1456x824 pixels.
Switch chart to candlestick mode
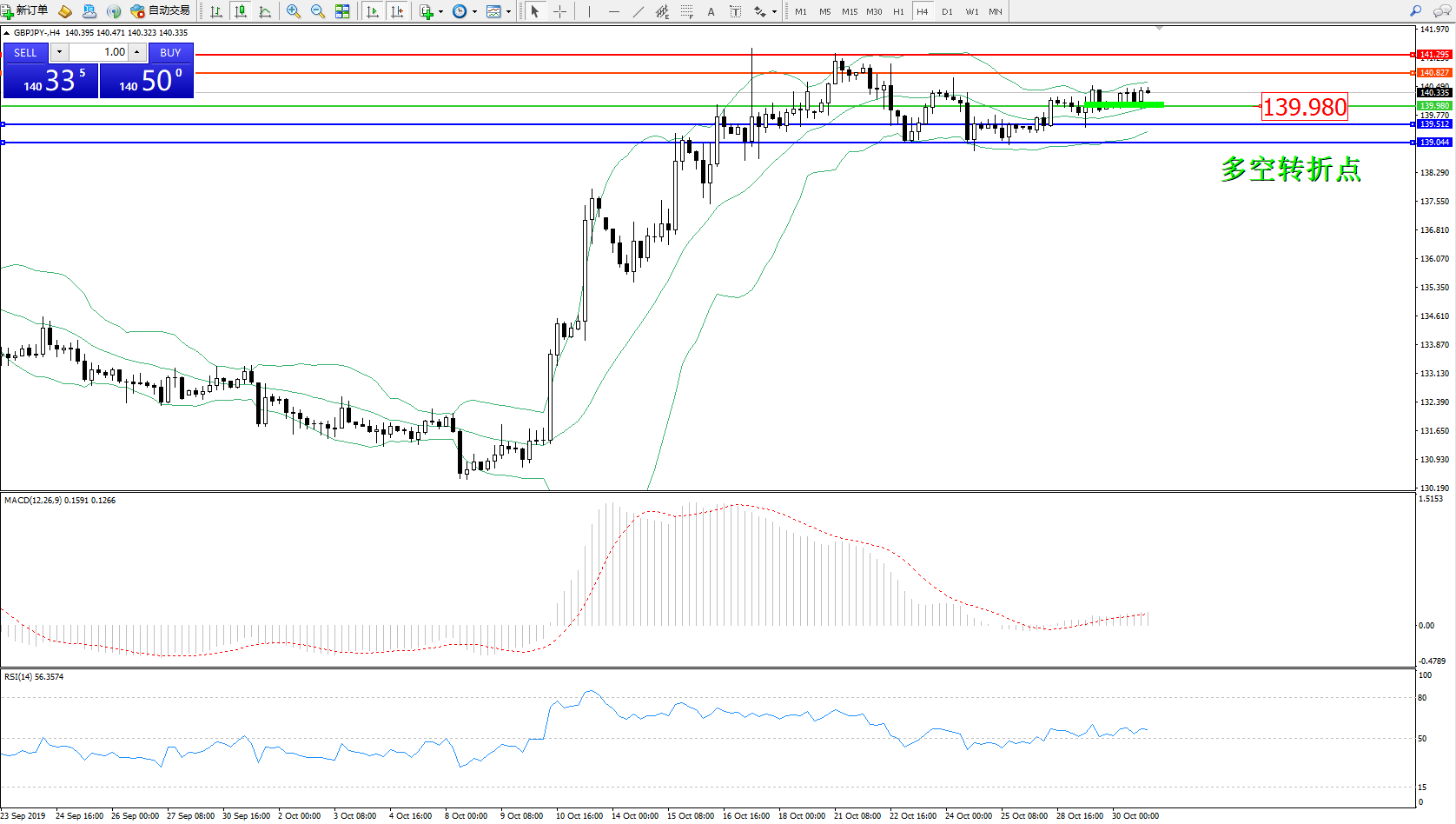click(241, 11)
